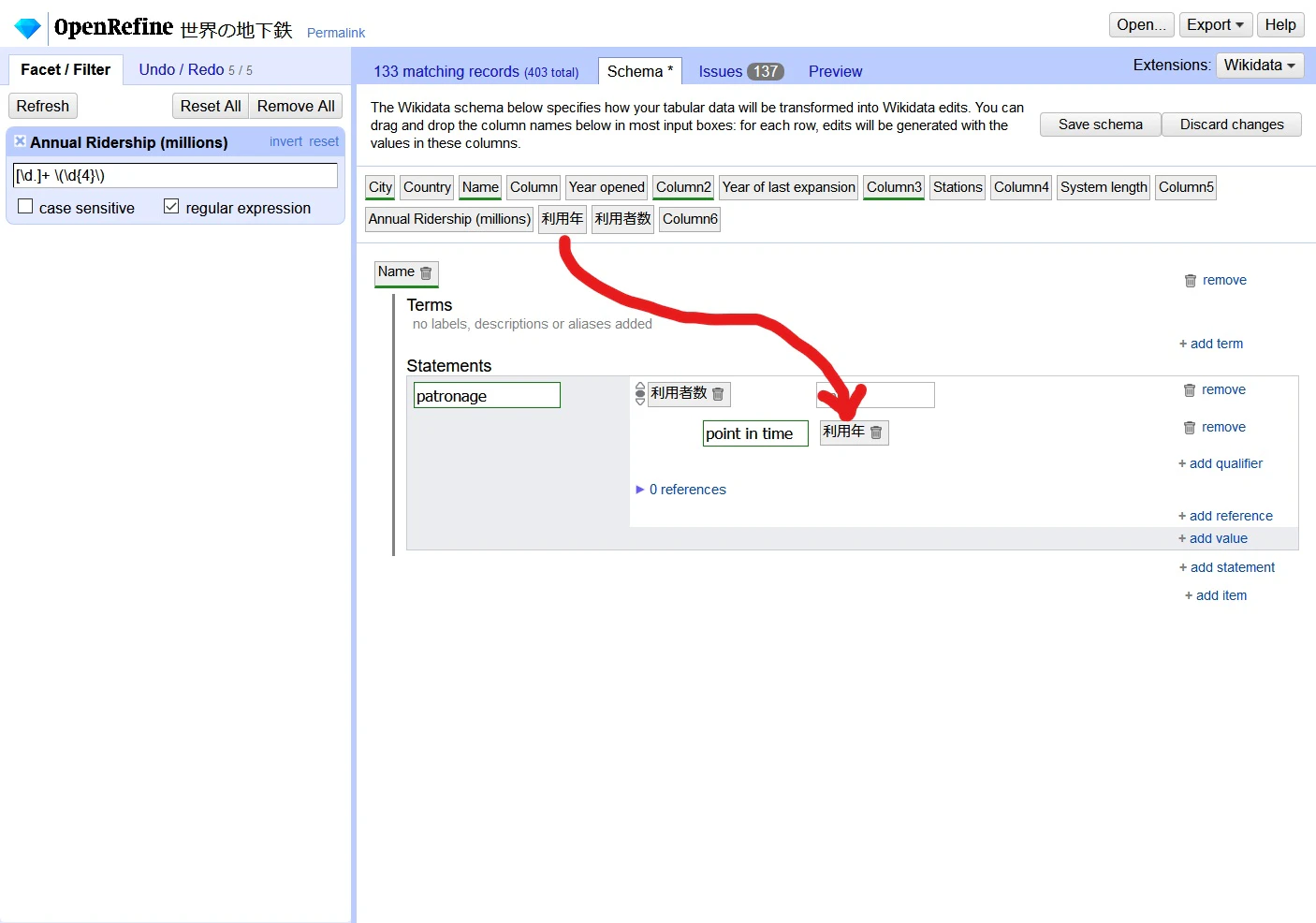The image size is (1316, 923).
Task: Select the Column2 chip
Action: 683,187
